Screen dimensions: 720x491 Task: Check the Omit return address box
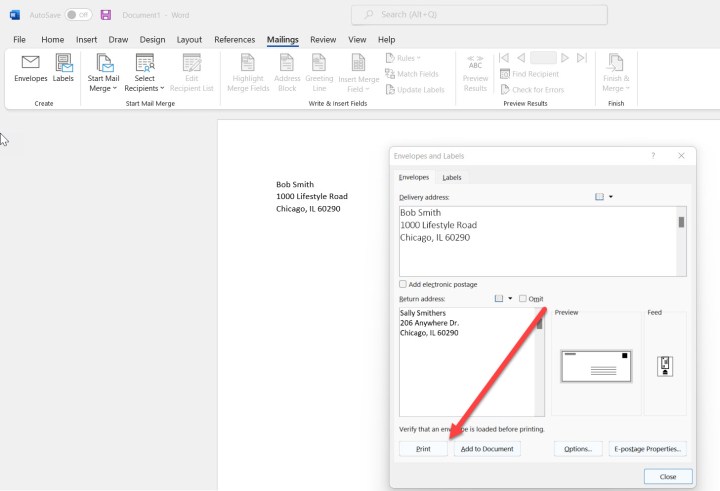522,298
